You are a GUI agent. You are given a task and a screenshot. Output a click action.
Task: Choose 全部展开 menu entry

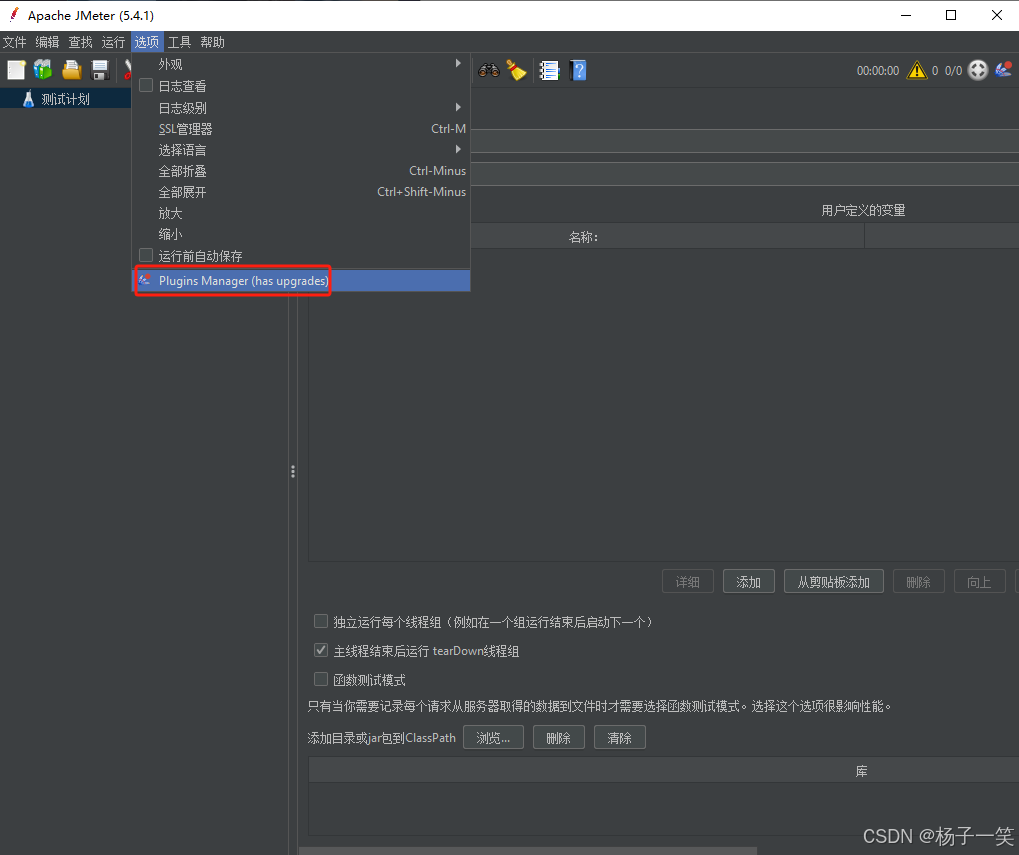click(302, 192)
